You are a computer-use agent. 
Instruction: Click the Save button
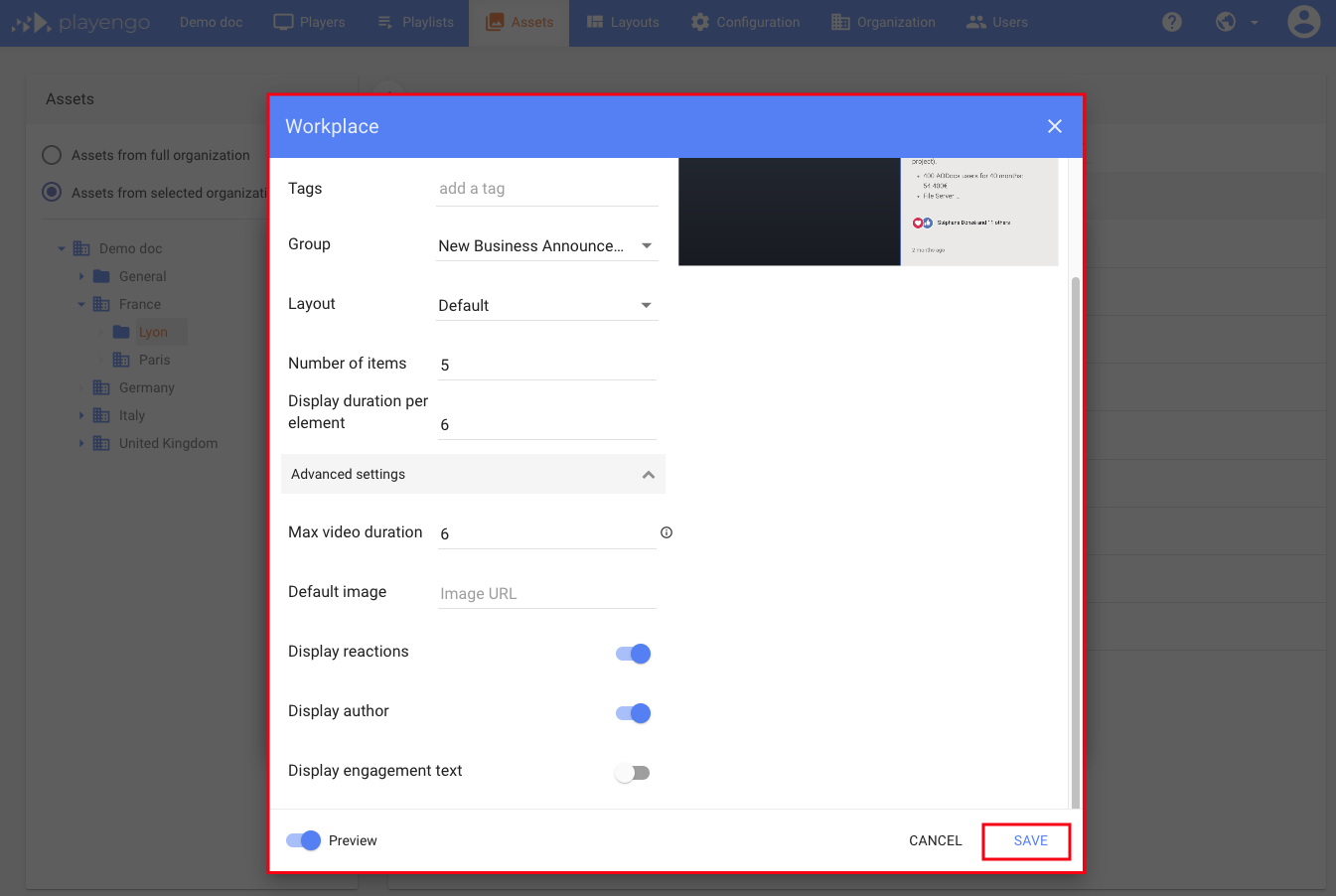coord(1030,840)
